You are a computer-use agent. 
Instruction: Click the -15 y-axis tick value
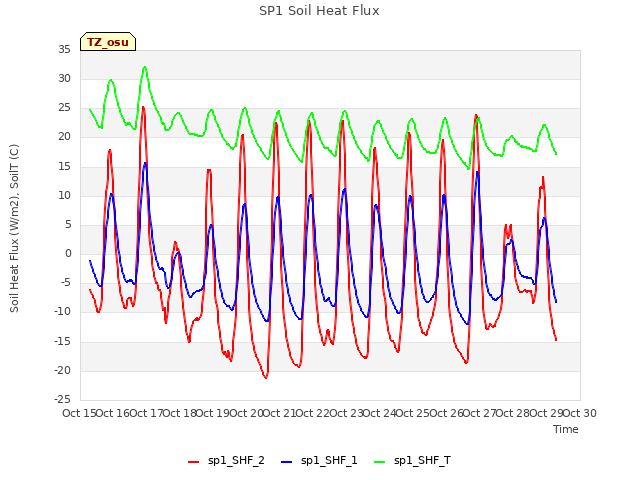[x=62, y=341]
